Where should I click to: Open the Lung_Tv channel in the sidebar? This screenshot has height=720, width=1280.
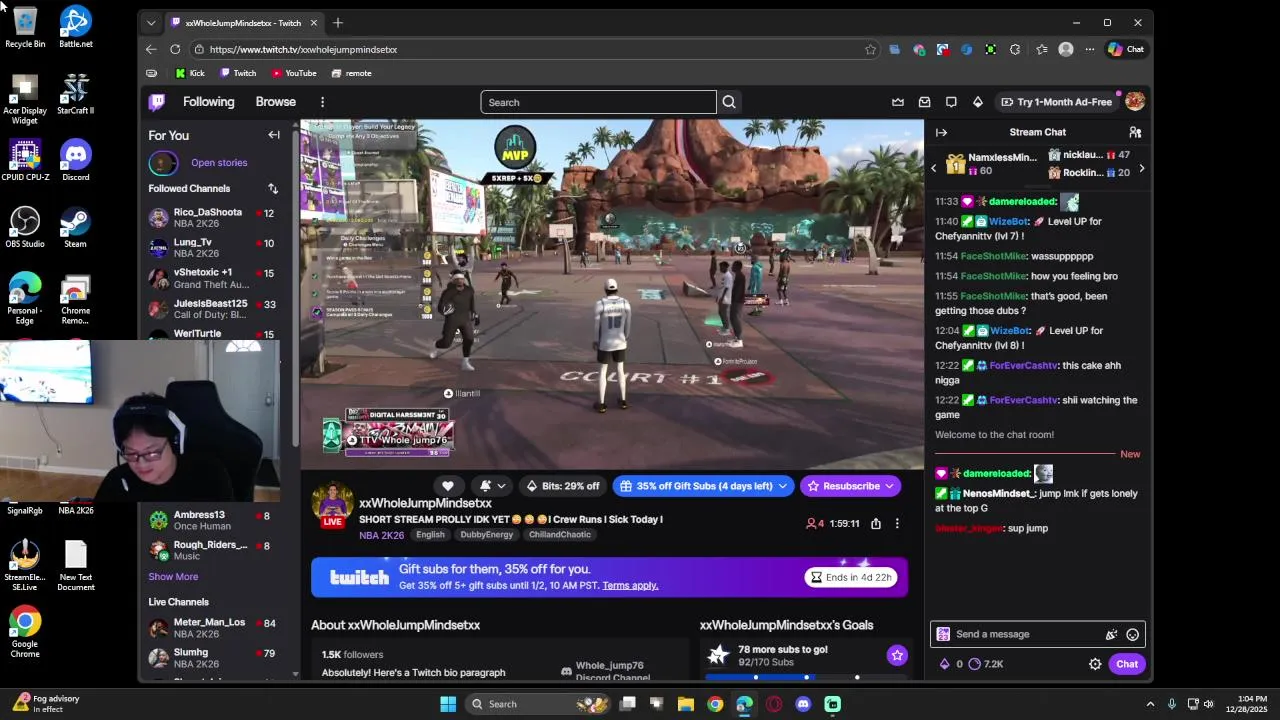(211, 248)
